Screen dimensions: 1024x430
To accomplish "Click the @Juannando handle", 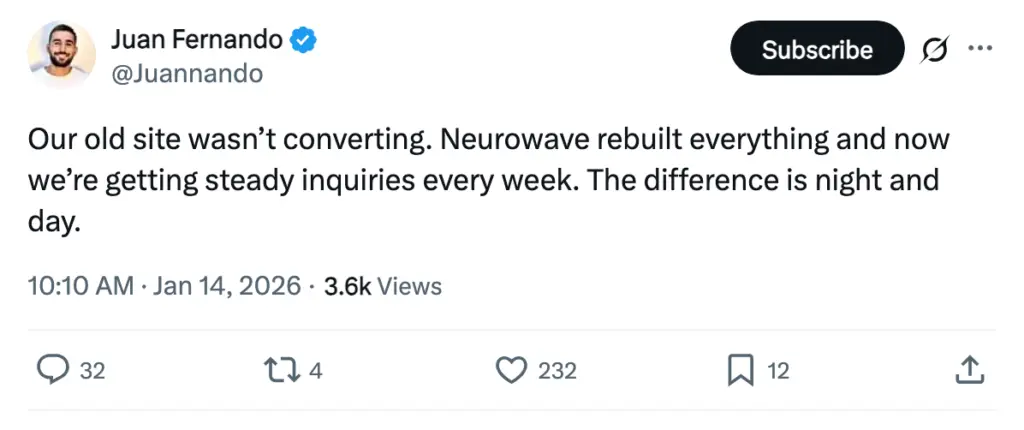I will (x=186, y=74).
